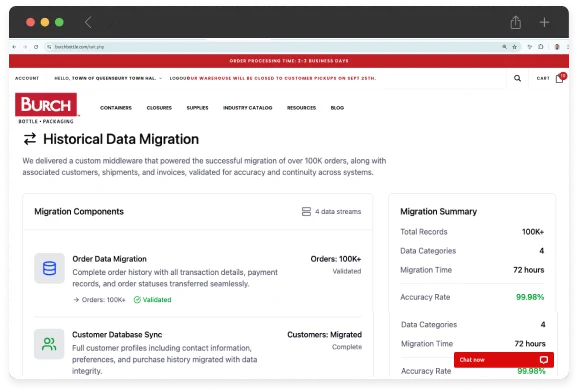This screenshot has height=392, width=580.
Task: Open the CONTAINERS menu
Action: click(116, 108)
